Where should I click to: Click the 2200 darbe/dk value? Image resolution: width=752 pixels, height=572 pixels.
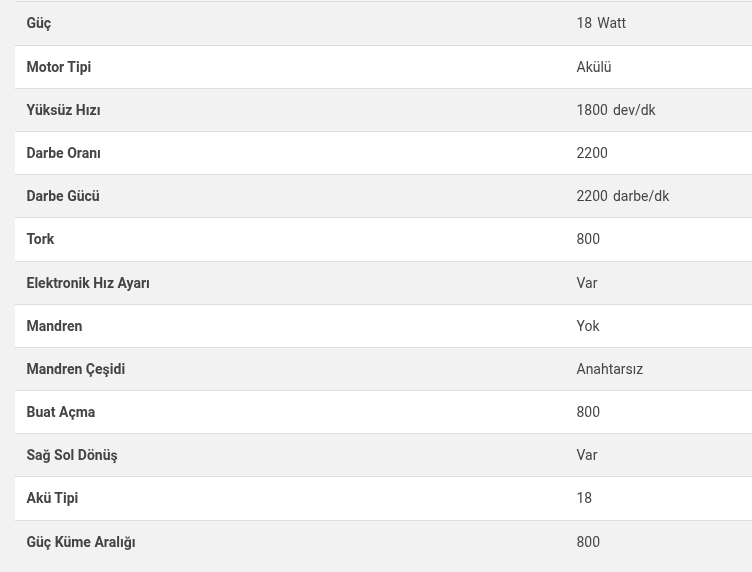pos(622,196)
